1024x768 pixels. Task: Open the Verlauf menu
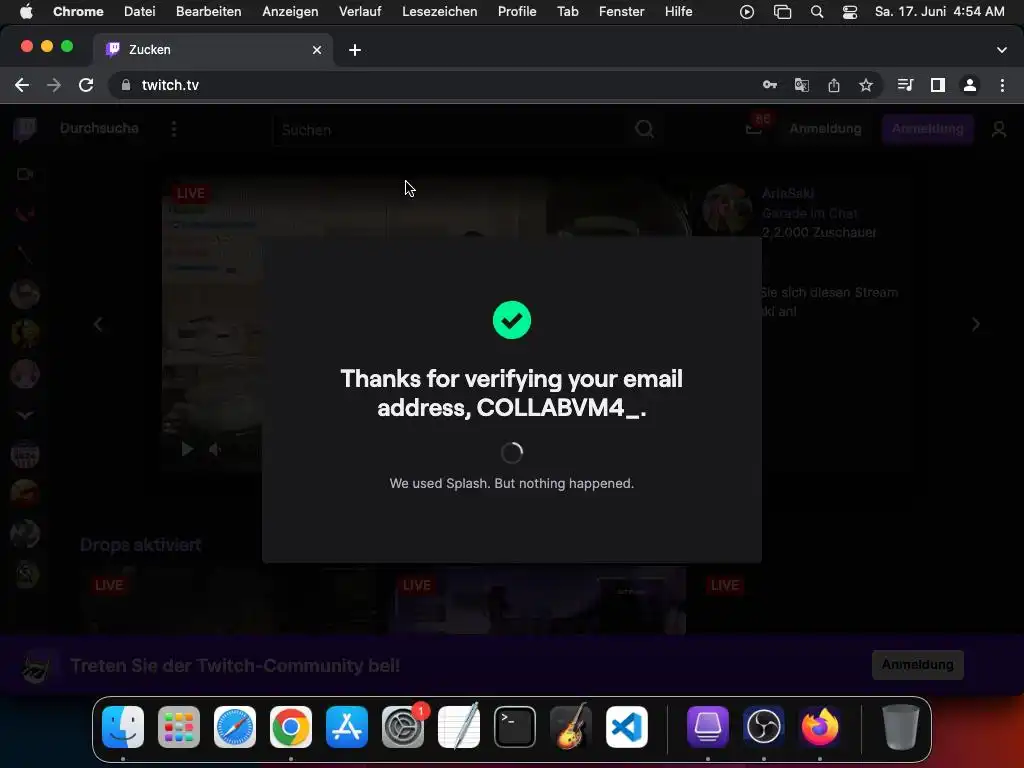pyautogui.click(x=360, y=11)
